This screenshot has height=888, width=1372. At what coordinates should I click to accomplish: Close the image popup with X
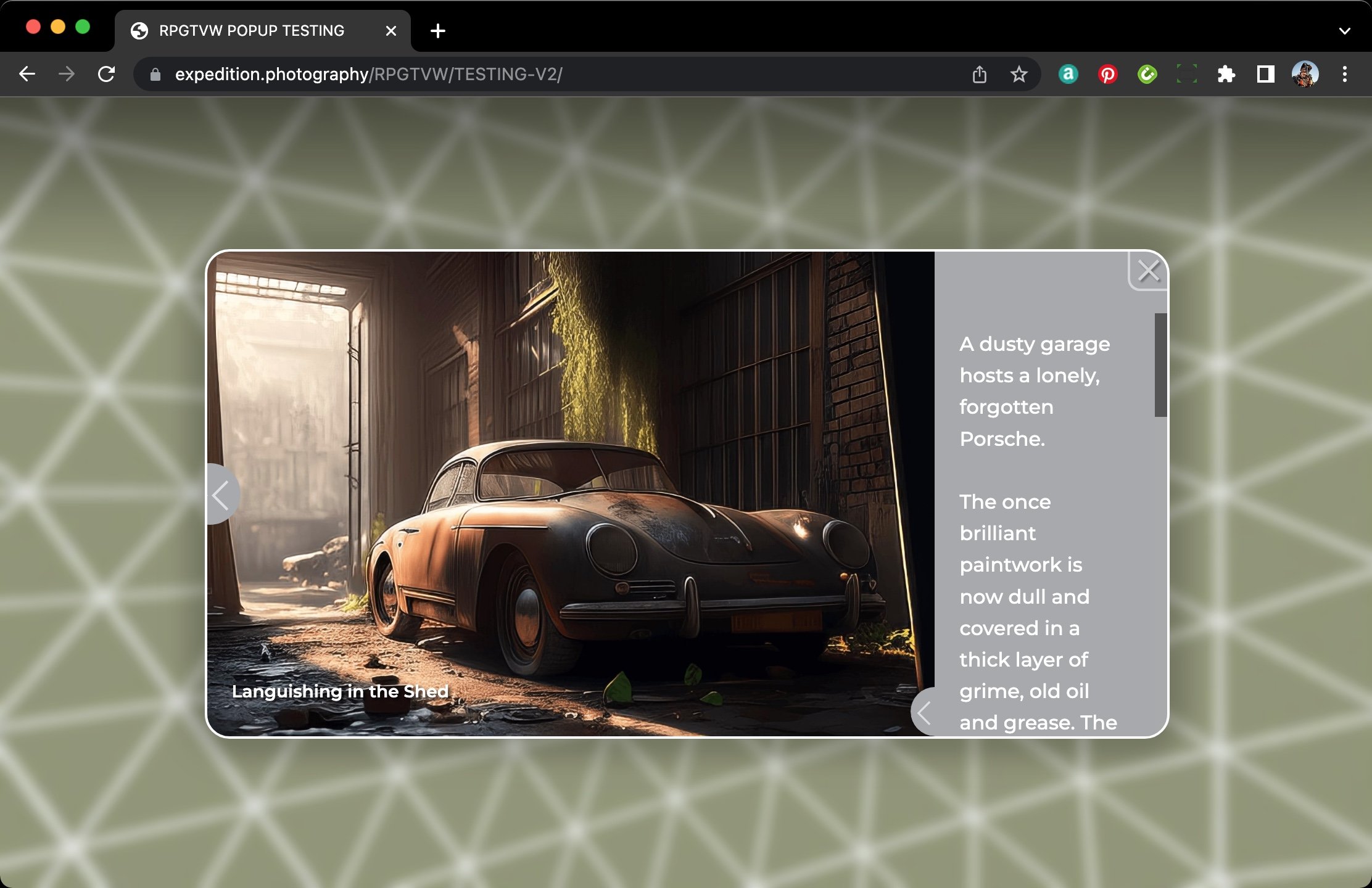pos(1149,271)
